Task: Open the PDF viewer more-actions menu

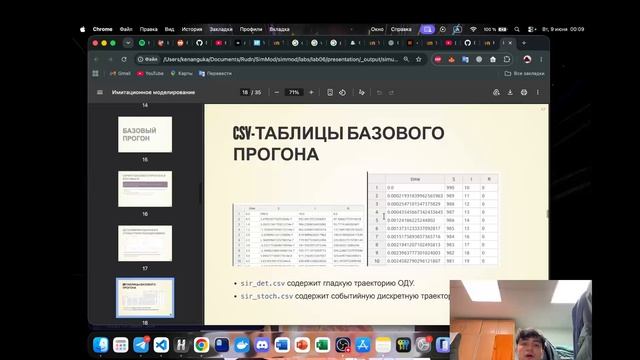Action: coord(538,93)
